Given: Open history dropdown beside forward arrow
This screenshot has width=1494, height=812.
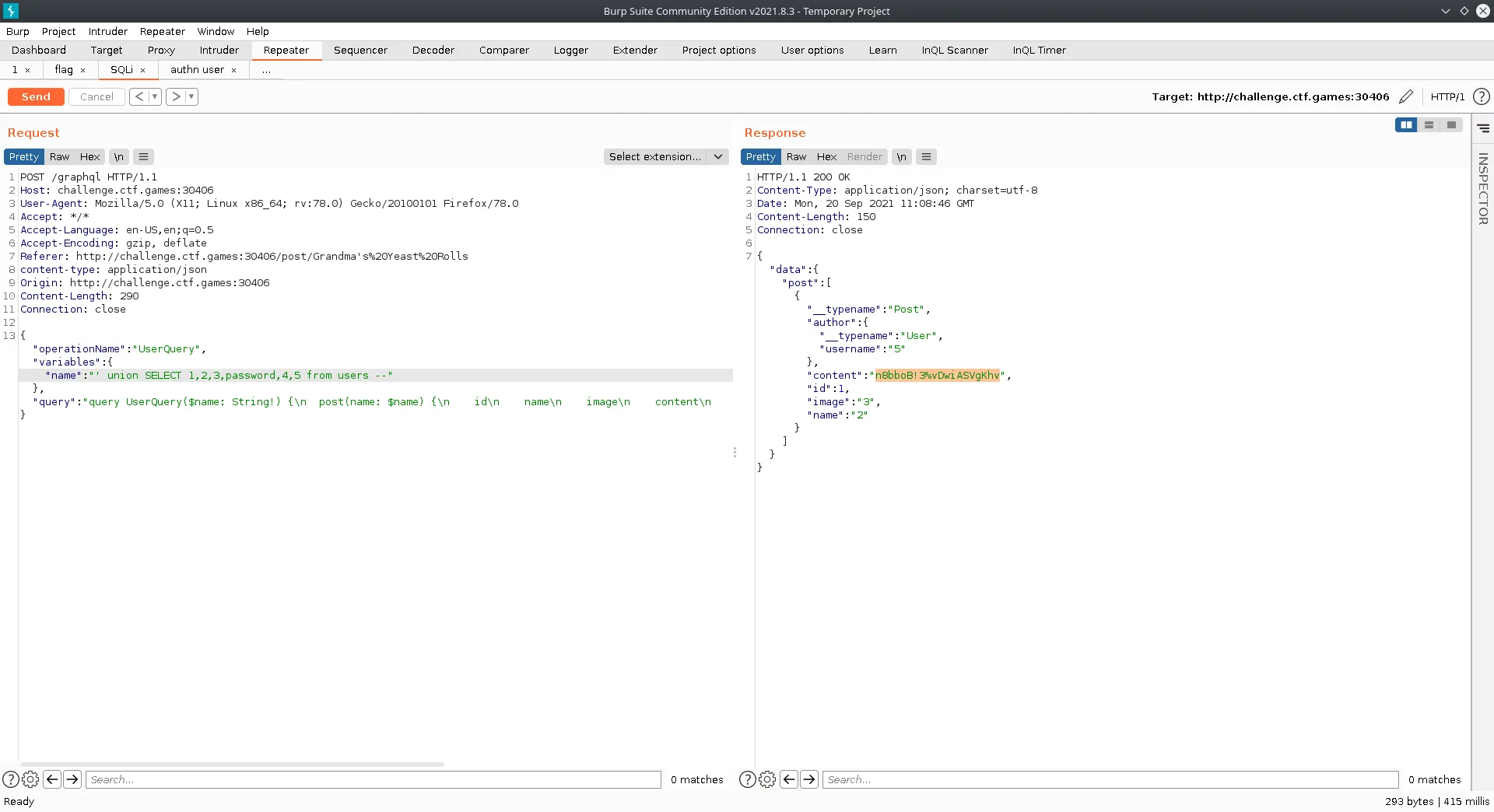Looking at the screenshot, I should [x=191, y=96].
